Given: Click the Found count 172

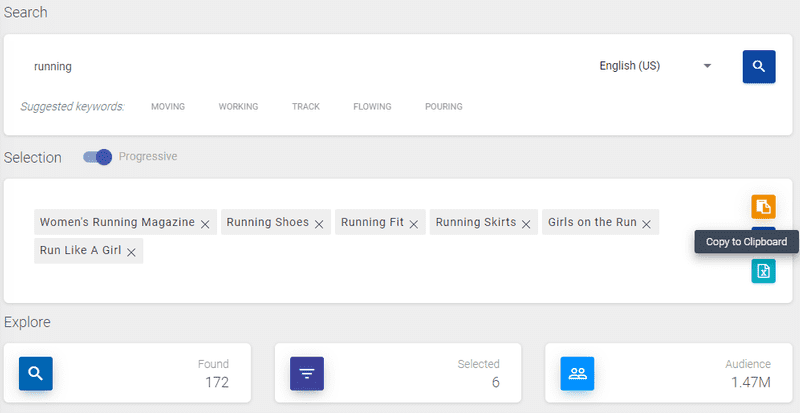Looking at the screenshot, I should 217,382.
